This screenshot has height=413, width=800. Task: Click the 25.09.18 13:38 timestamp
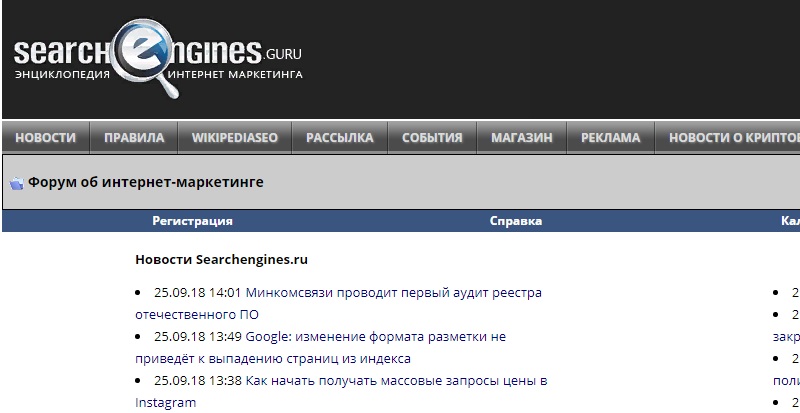(198, 381)
